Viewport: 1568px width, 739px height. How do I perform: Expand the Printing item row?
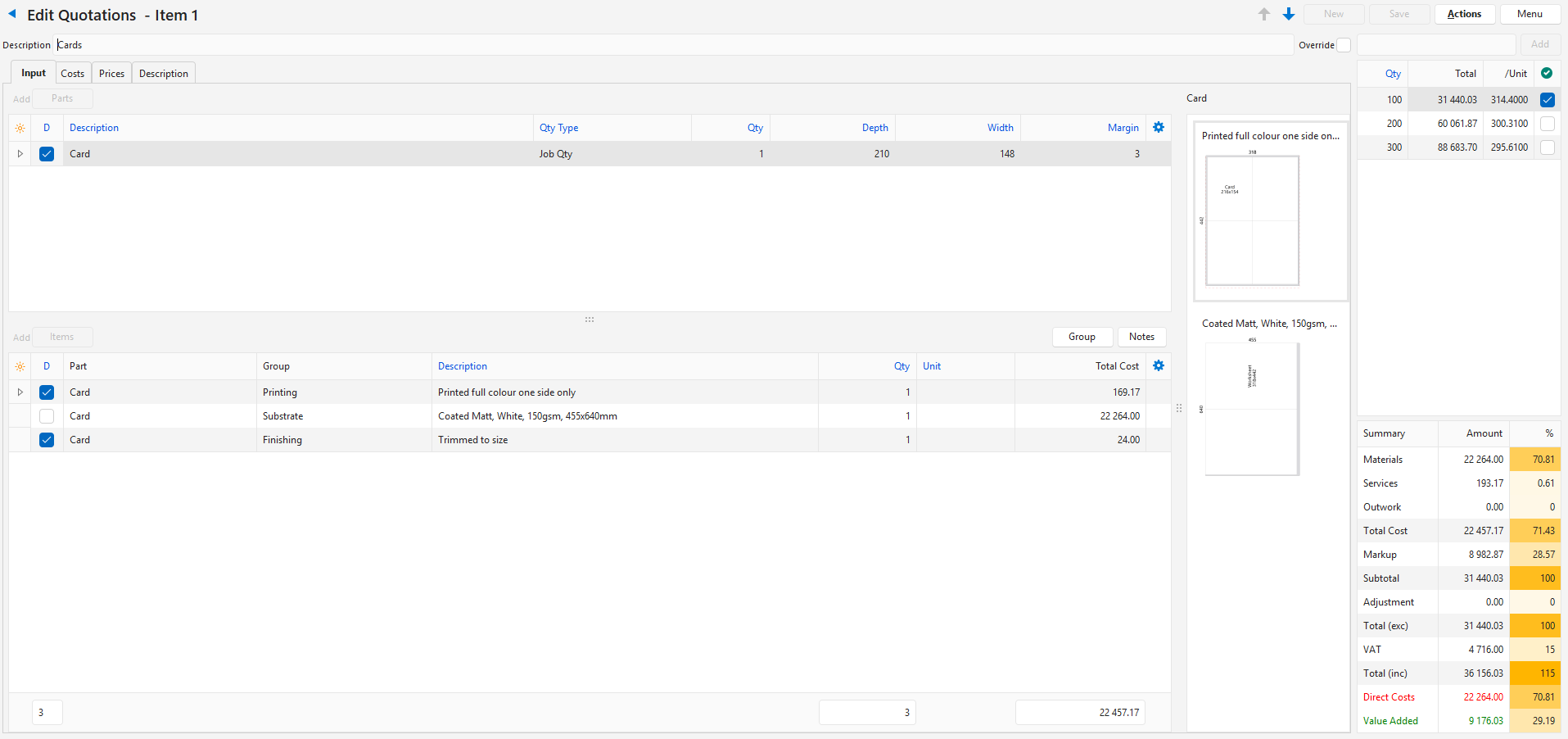(20, 392)
